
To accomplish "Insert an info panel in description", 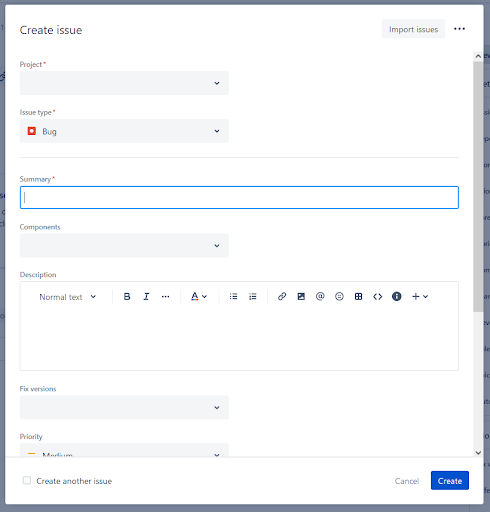I will [397, 296].
